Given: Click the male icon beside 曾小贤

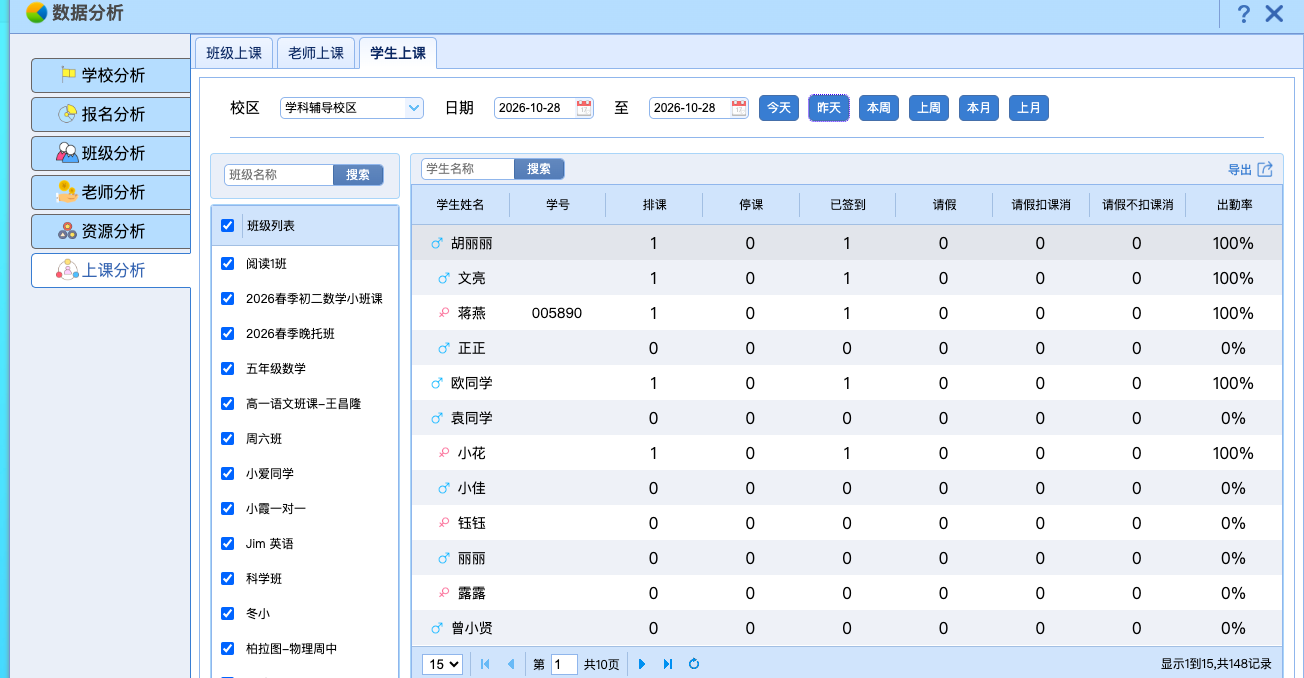Looking at the screenshot, I should [x=436, y=628].
